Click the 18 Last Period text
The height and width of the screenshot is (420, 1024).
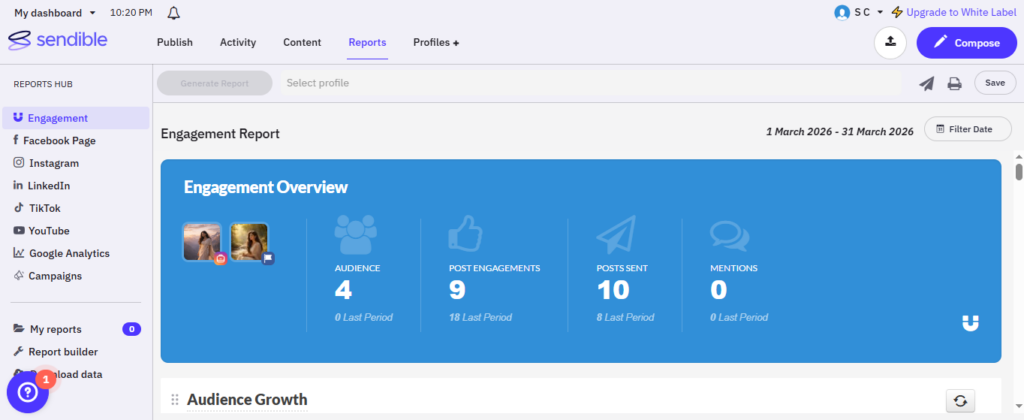(480, 317)
